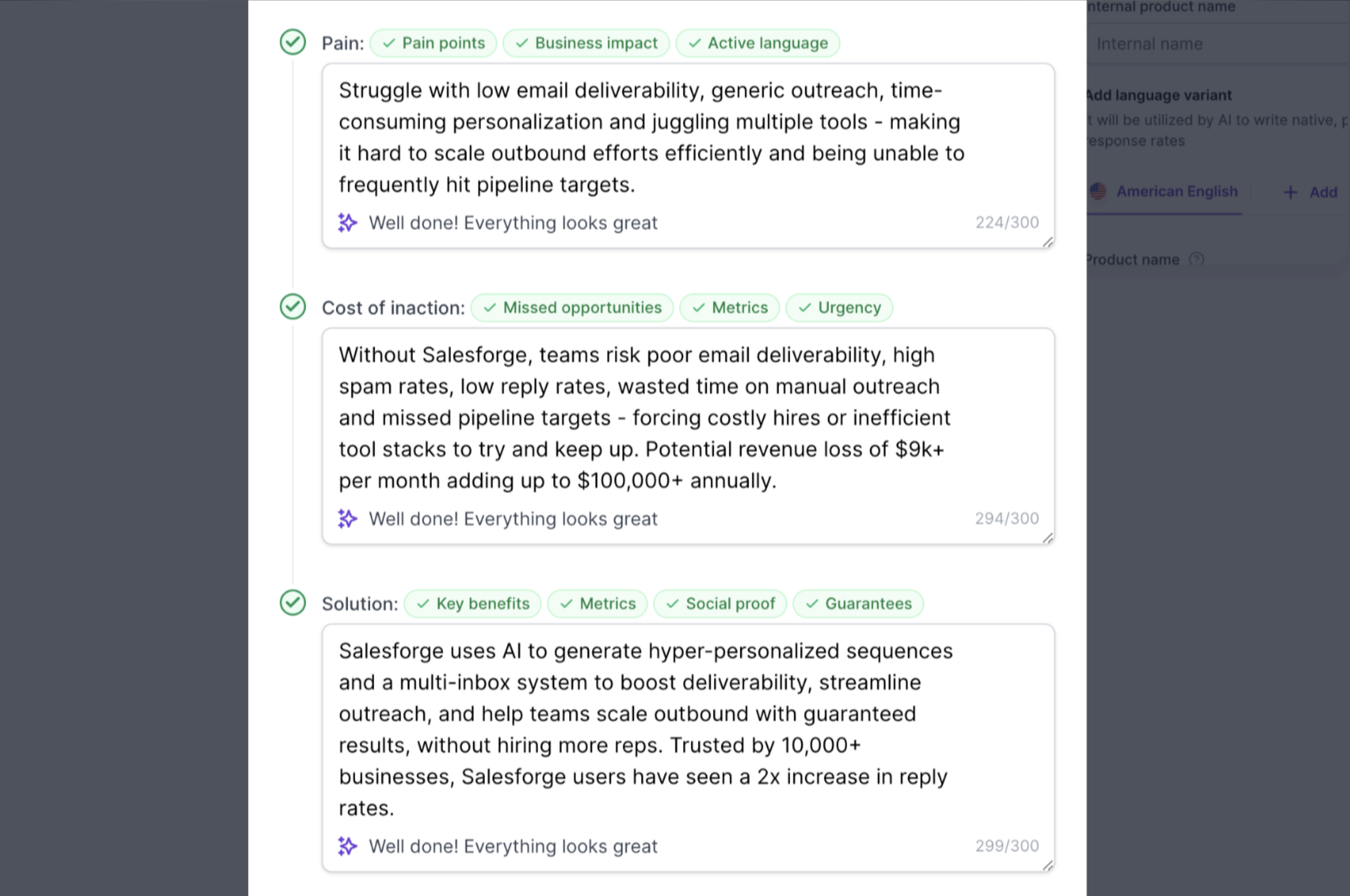Click Add to create a language variant

[x=1310, y=192]
